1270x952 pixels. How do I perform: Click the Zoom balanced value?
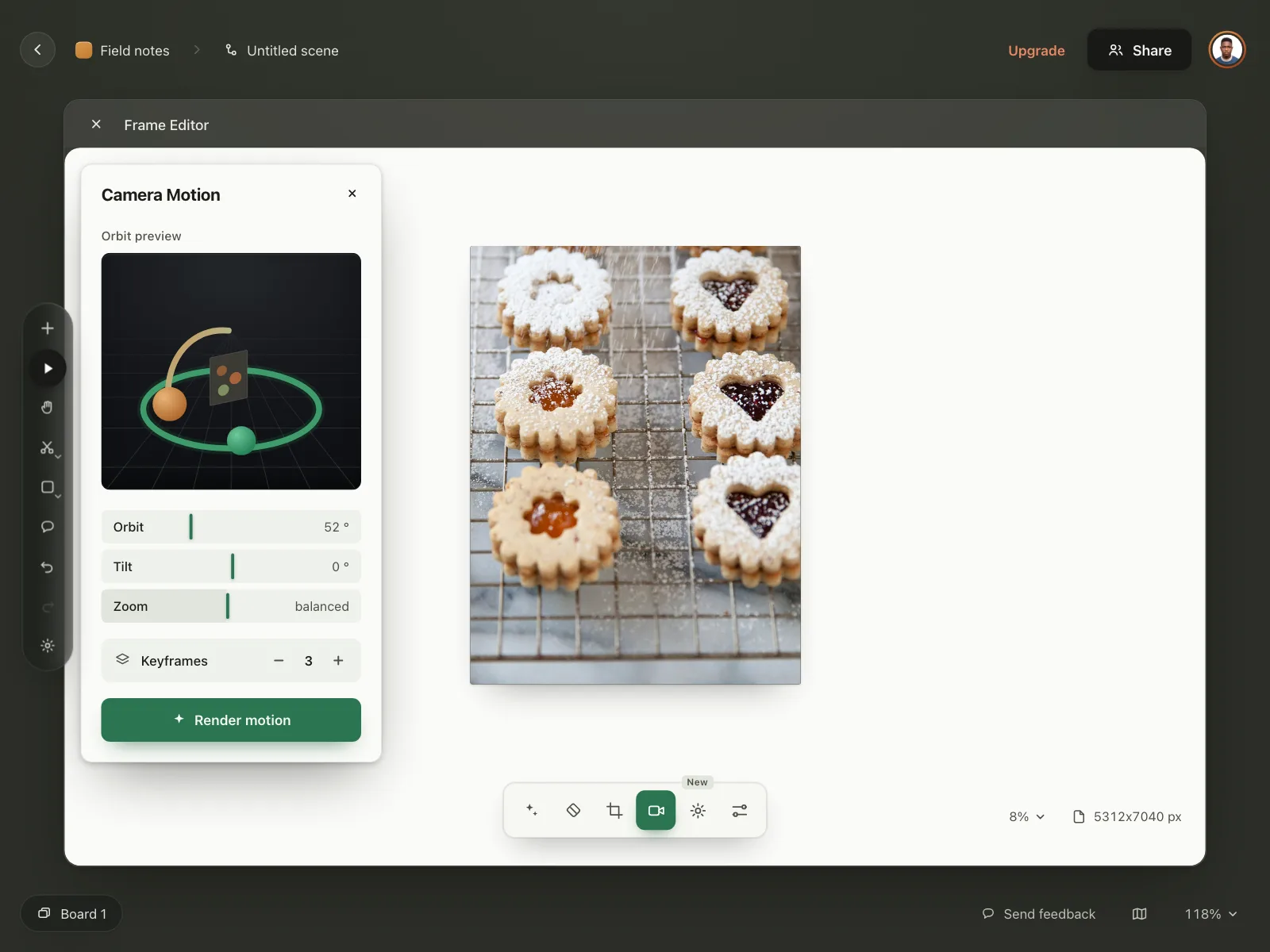321,606
